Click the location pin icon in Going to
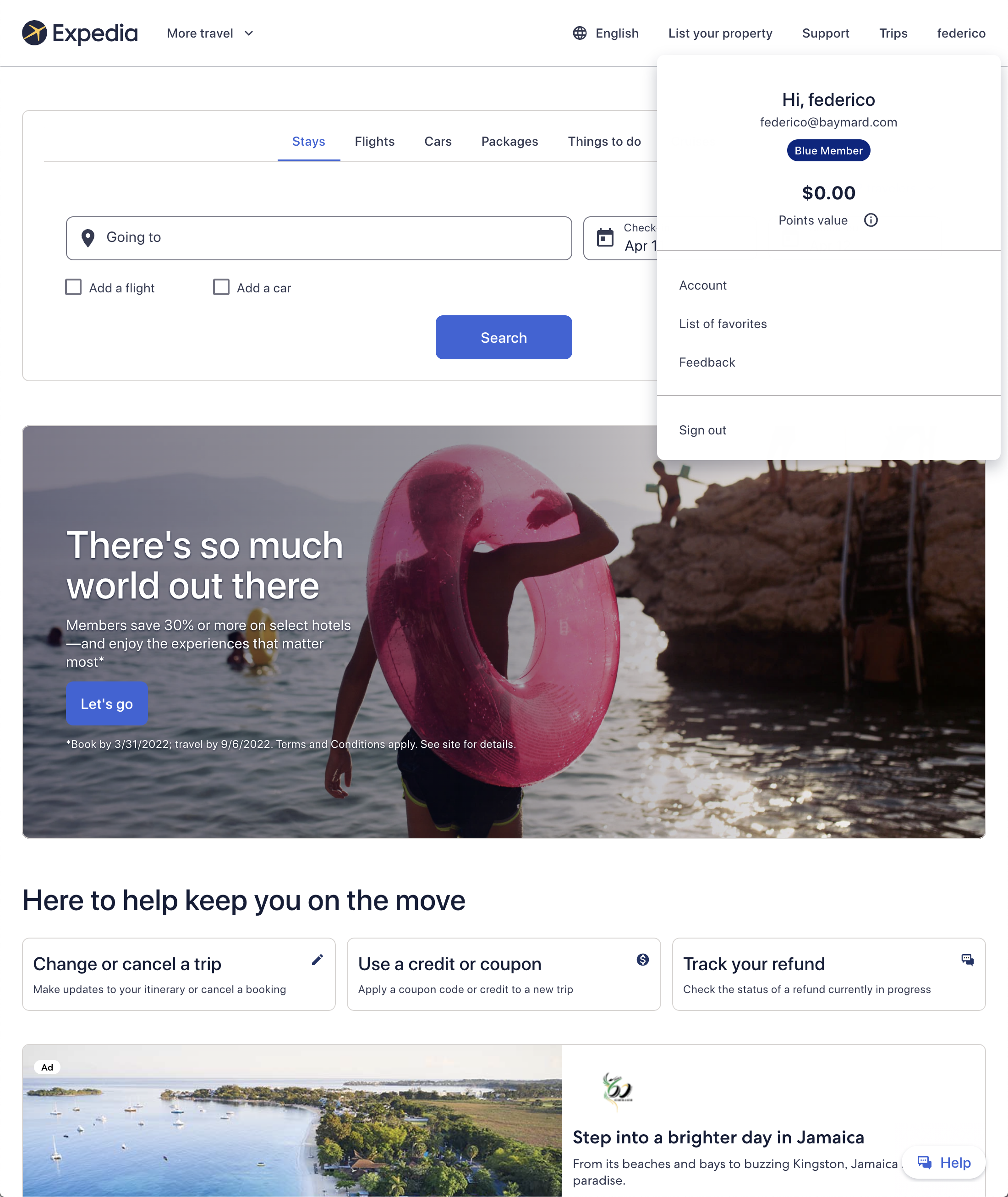Viewport: 1008px width, 1197px height. (x=88, y=238)
